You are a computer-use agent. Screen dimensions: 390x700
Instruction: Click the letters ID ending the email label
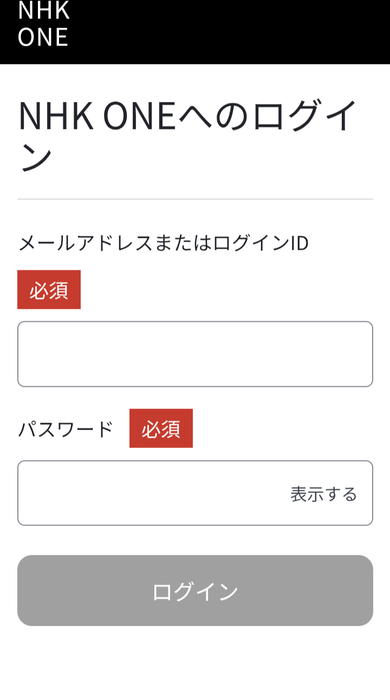click(299, 243)
